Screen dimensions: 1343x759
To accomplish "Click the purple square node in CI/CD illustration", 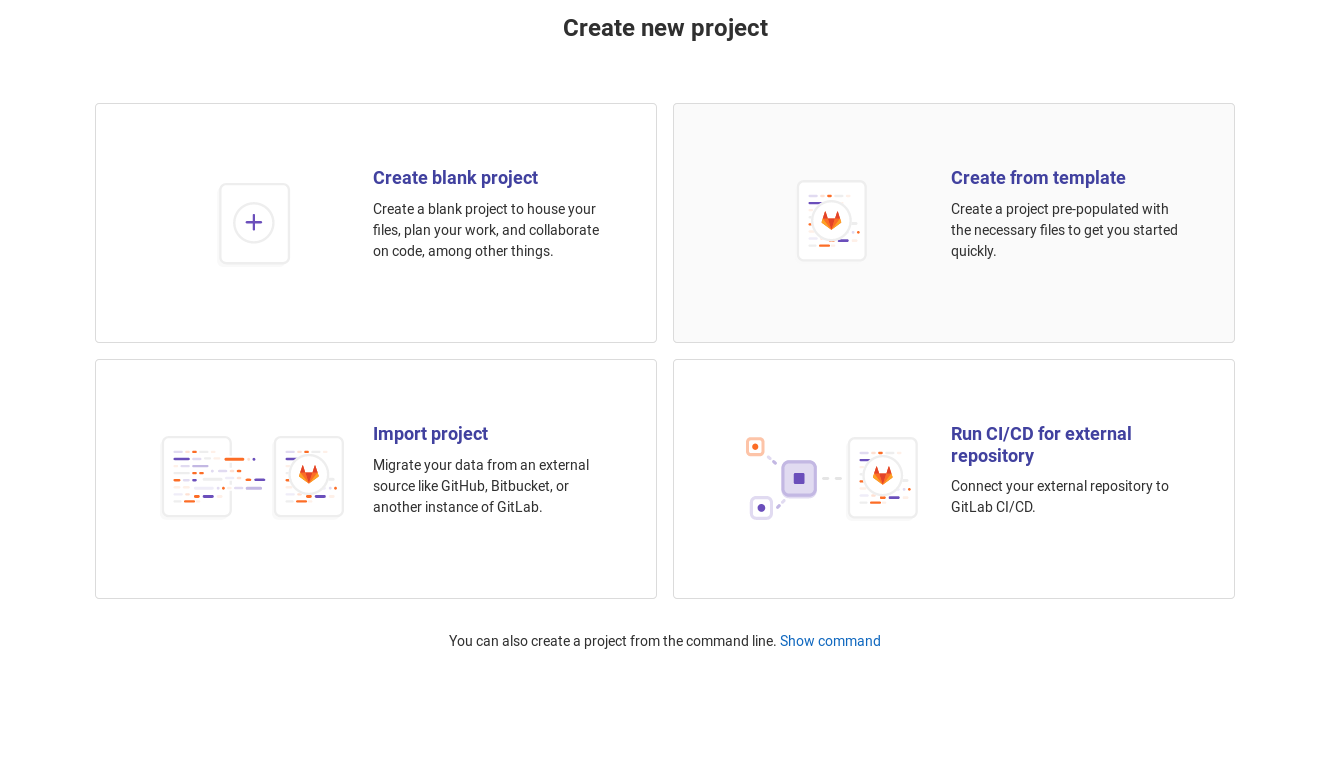I will [x=798, y=478].
